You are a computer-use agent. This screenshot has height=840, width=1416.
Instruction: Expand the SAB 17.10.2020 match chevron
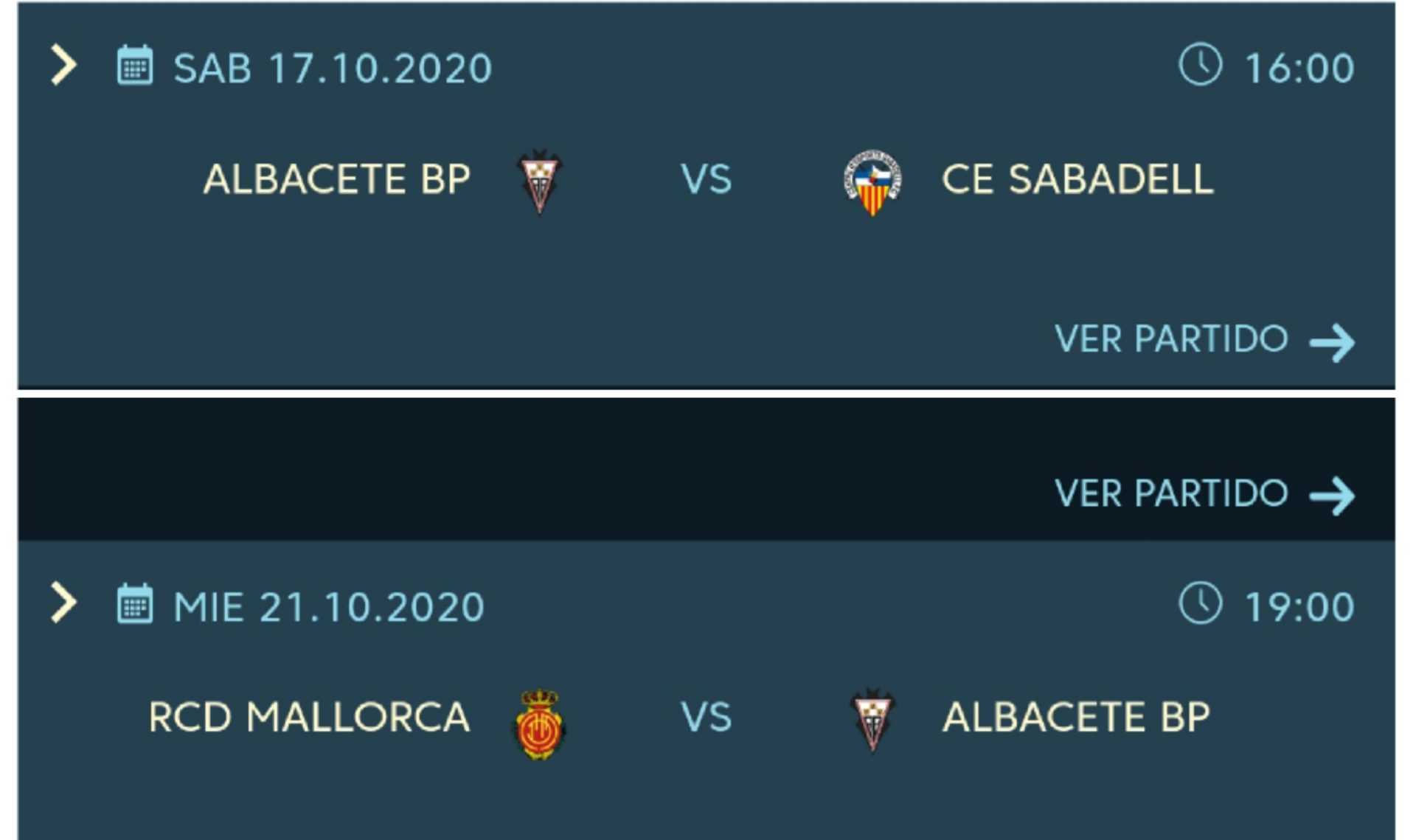(x=63, y=65)
